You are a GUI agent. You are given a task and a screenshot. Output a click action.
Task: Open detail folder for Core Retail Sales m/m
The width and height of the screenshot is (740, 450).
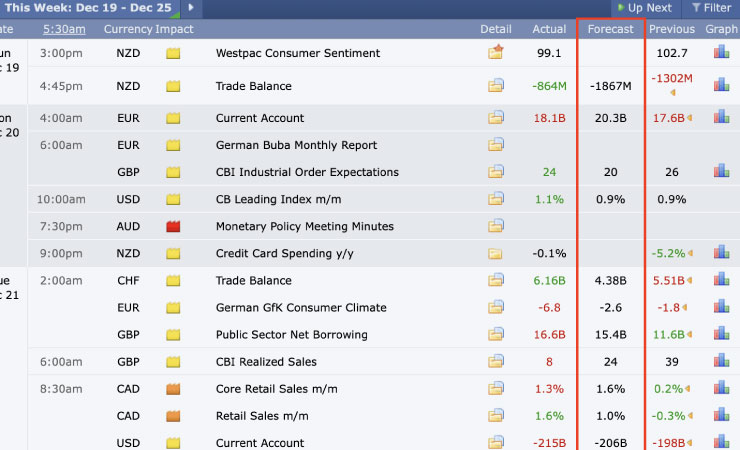pos(496,388)
